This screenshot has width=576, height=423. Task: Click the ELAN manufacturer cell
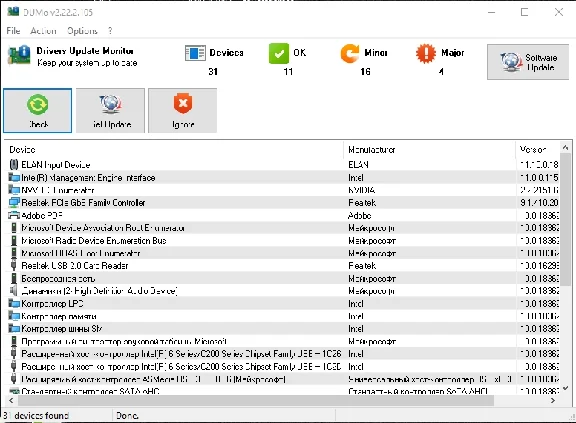pos(358,164)
